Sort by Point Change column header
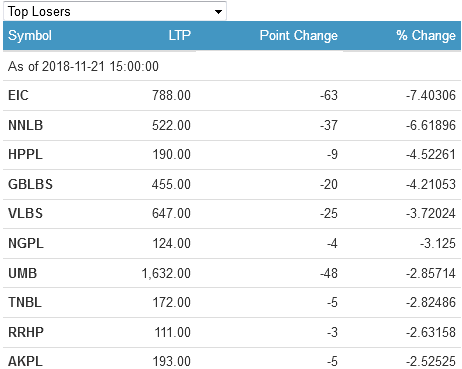 tap(299, 35)
